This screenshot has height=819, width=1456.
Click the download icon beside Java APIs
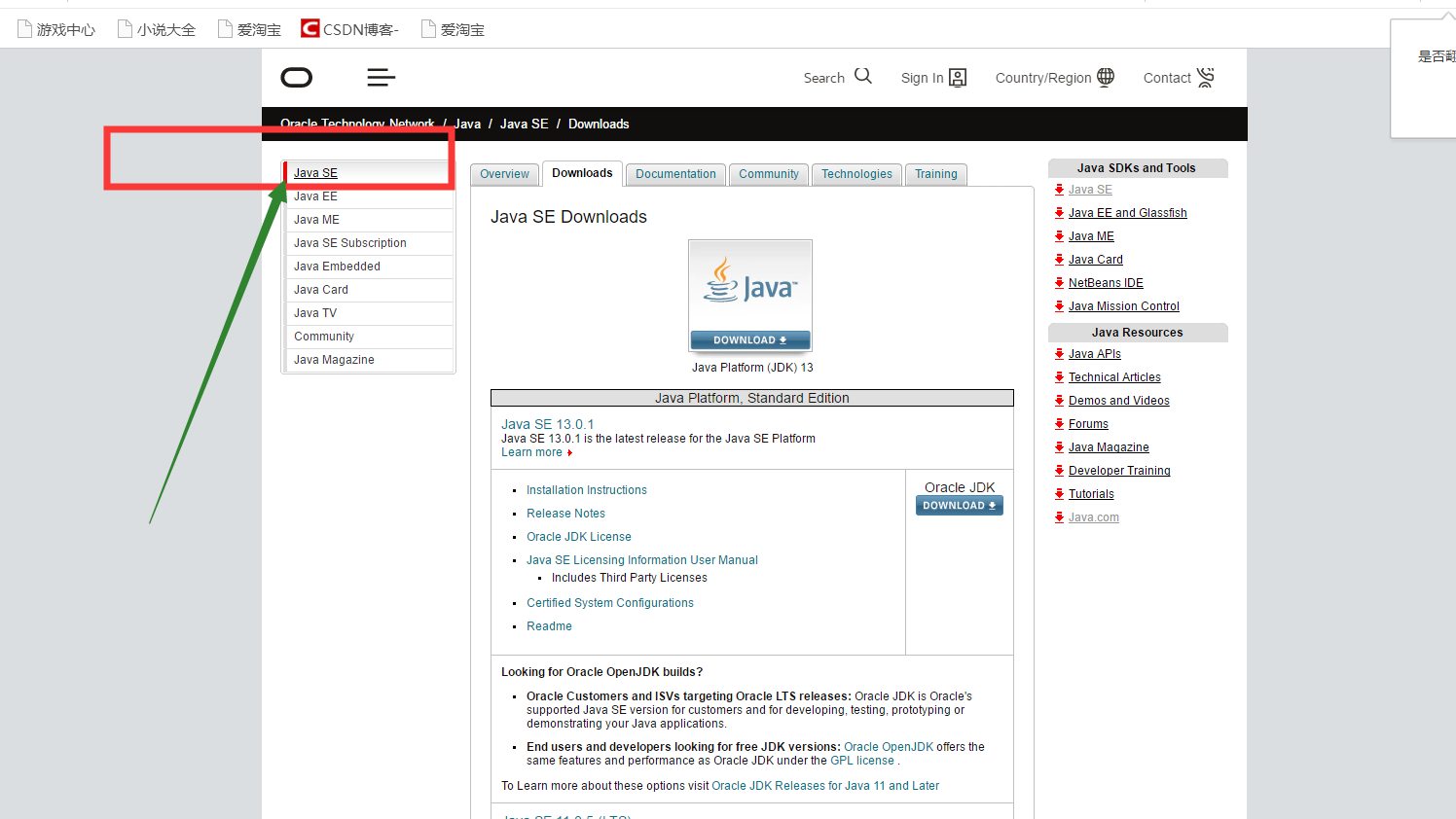1059,353
